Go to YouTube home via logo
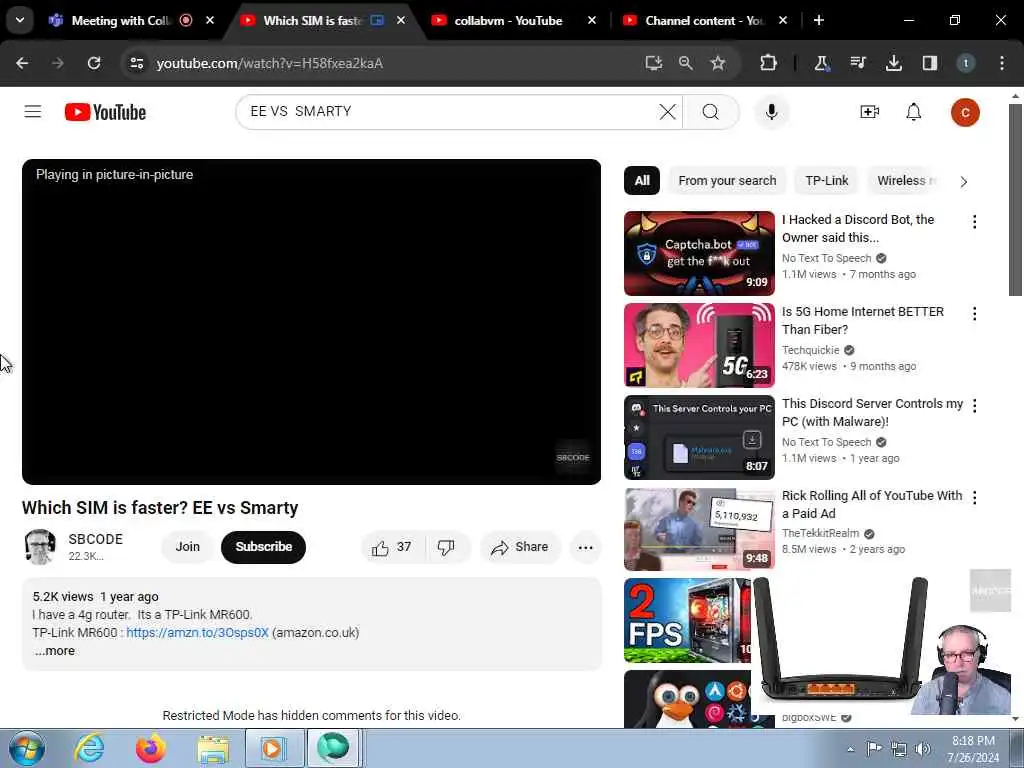The image size is (1024, 768). tap(105, 112)
